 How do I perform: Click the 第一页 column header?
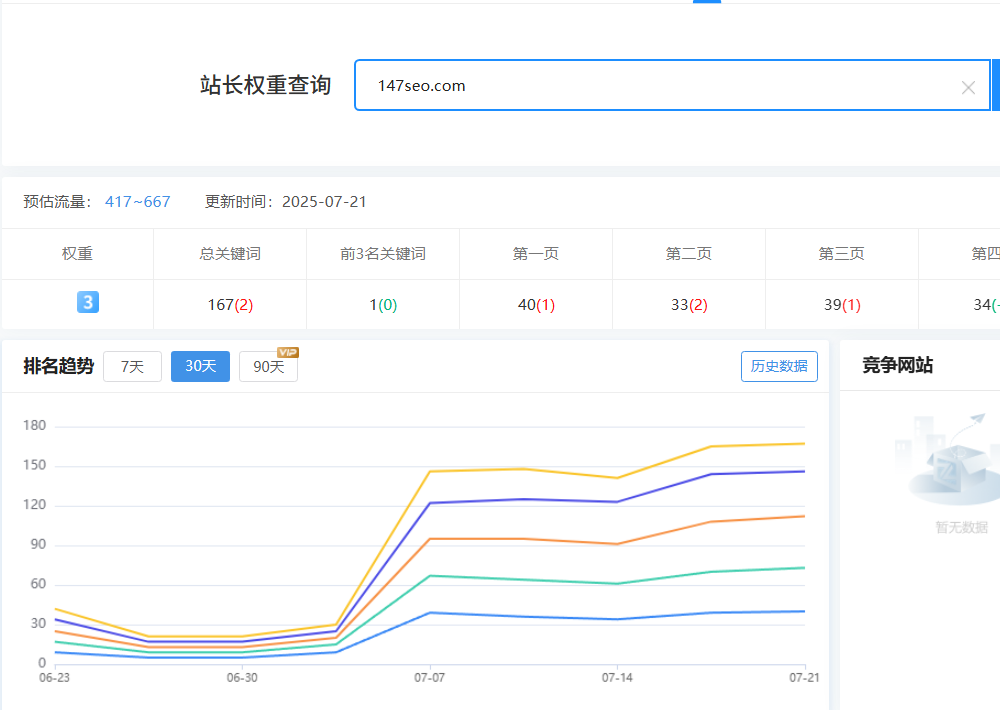click(x=536, y=254)
